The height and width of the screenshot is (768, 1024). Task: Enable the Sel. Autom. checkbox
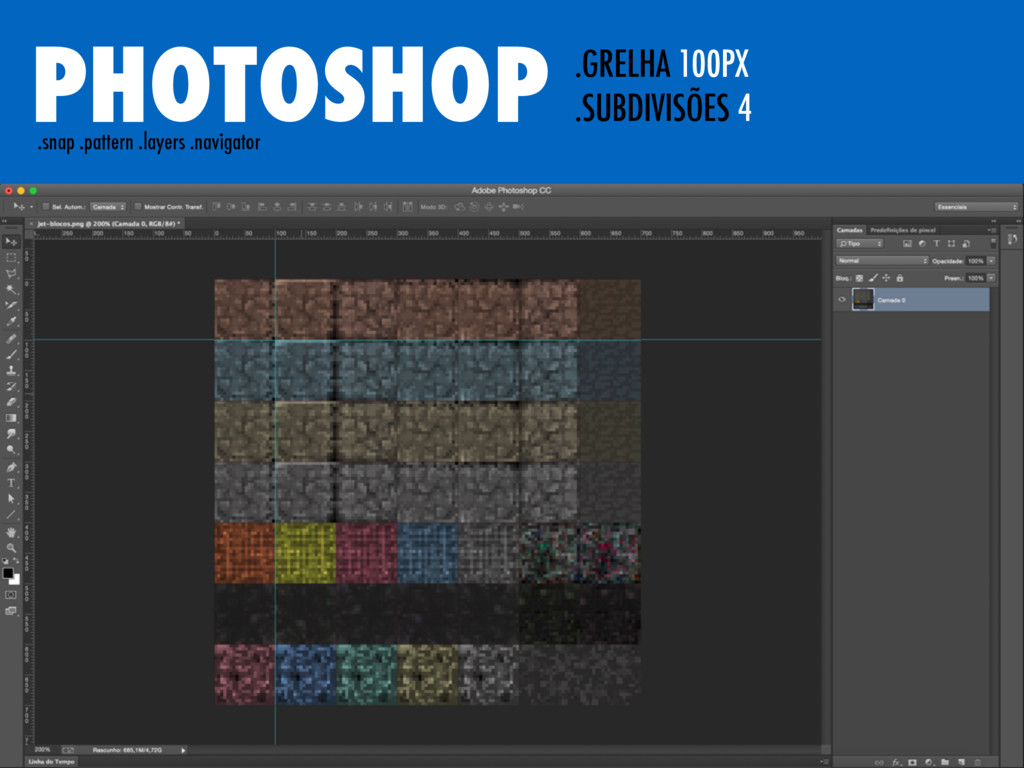click(x=46, y=206)
